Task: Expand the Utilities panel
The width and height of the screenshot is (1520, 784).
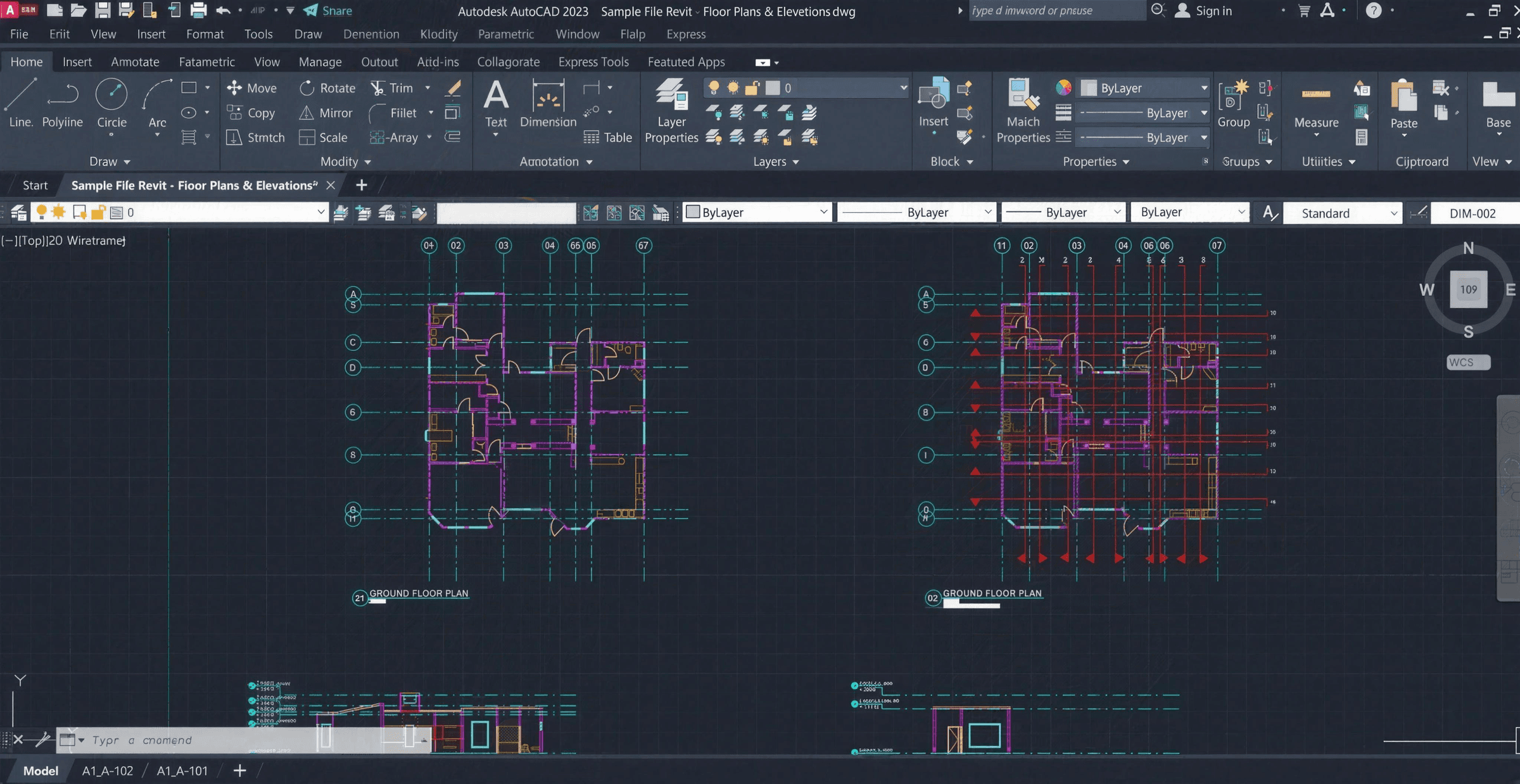Action: click(1328, 161)
